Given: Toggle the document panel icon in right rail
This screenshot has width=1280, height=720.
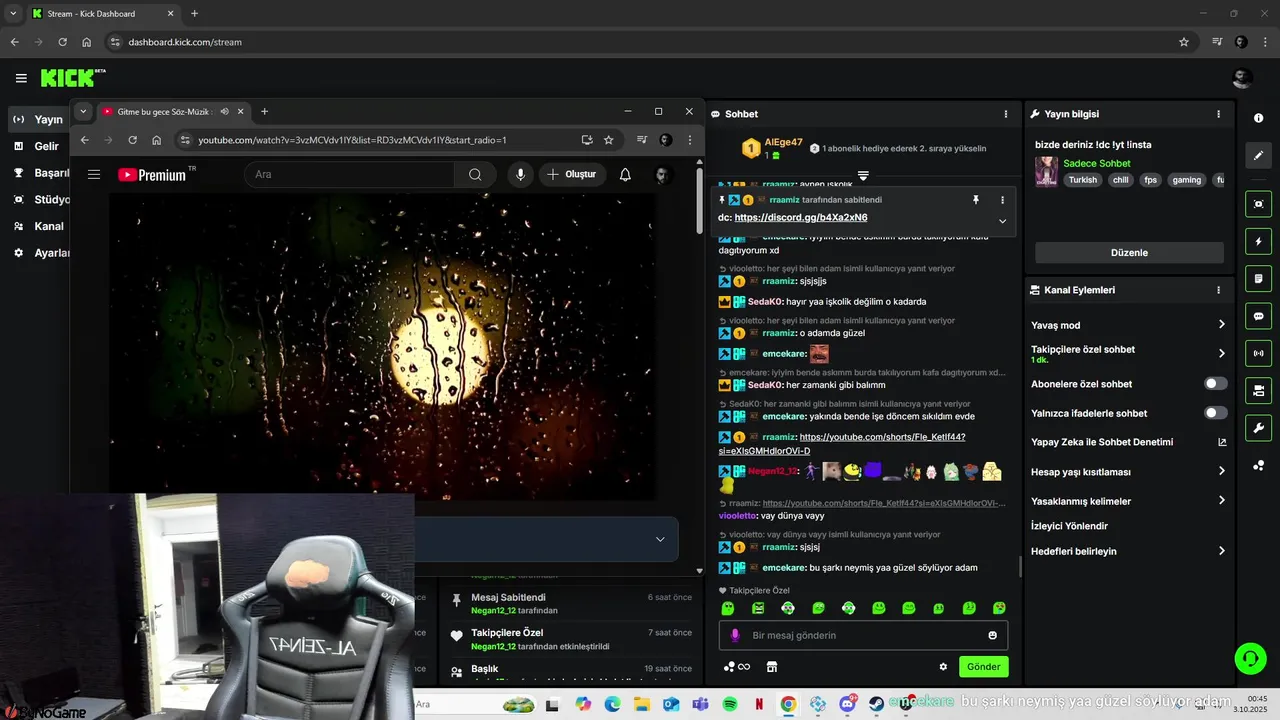Looking at the screenshot, I should [1258, 278].
